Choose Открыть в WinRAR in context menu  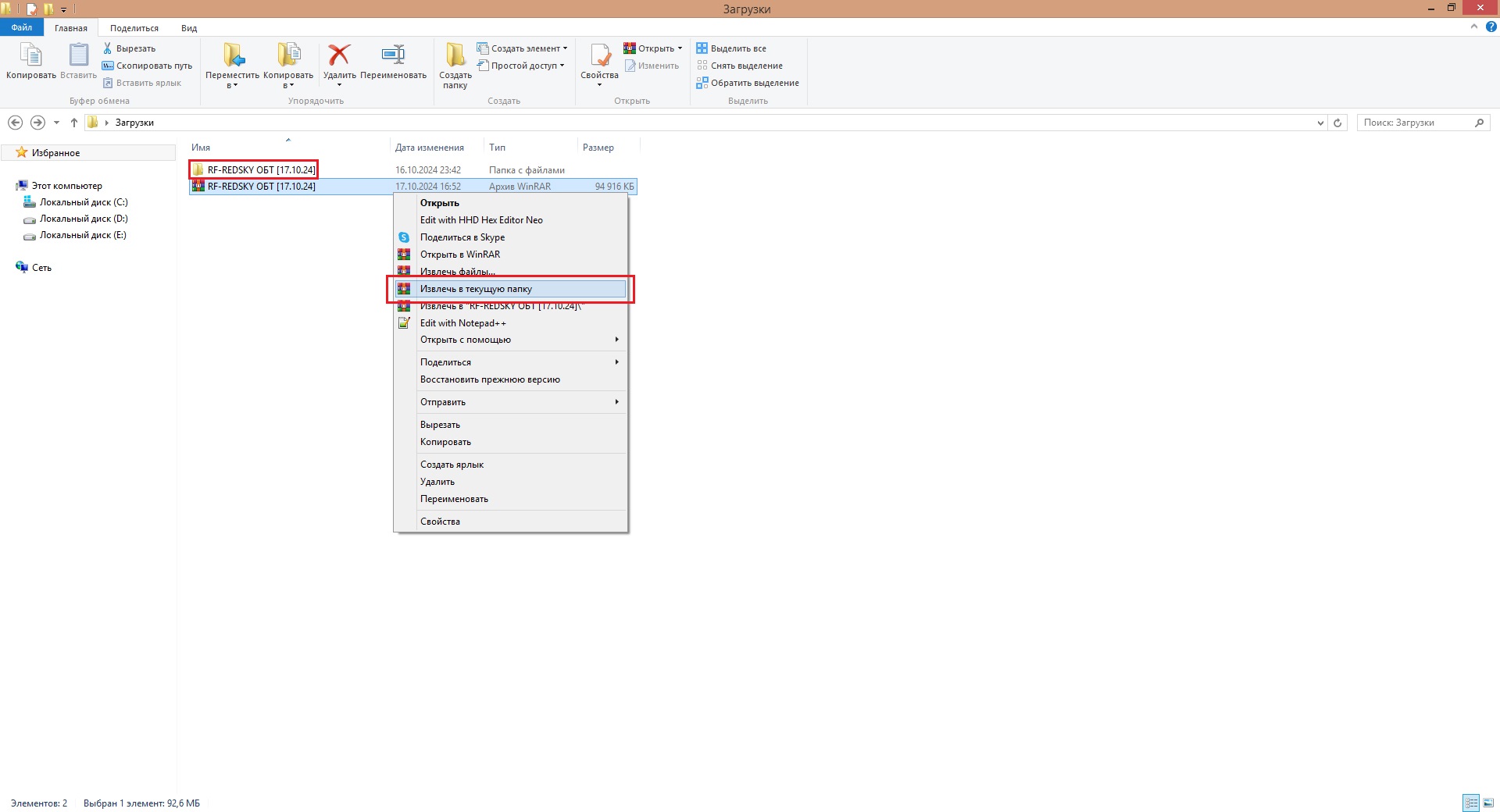point(510,255)
